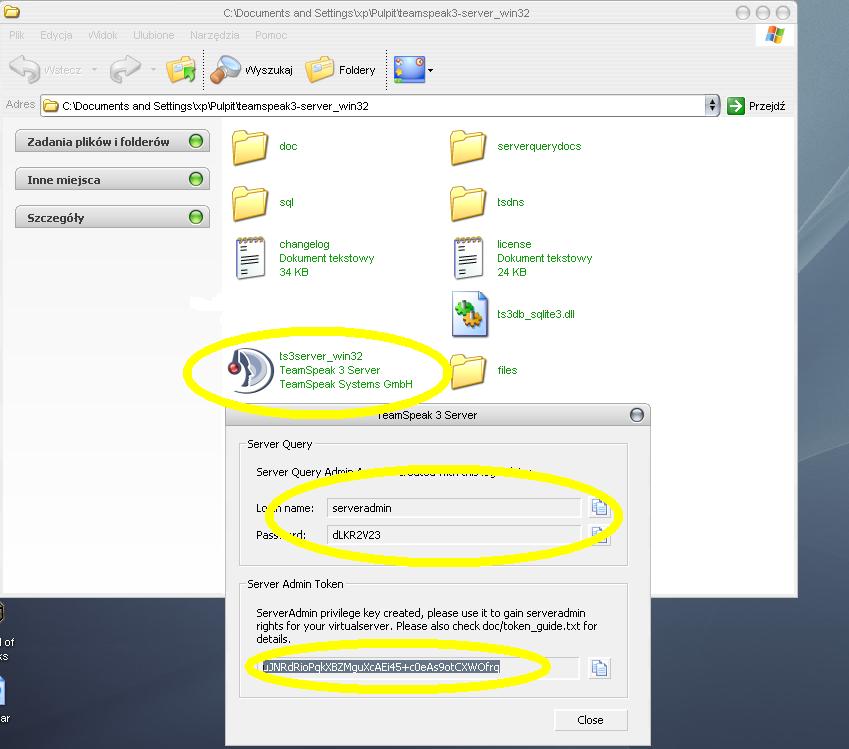Image resolution: width=849 pixels, height=749 pixels.
Task: Open the Edycja menu
Action: [x=56, y=35]
